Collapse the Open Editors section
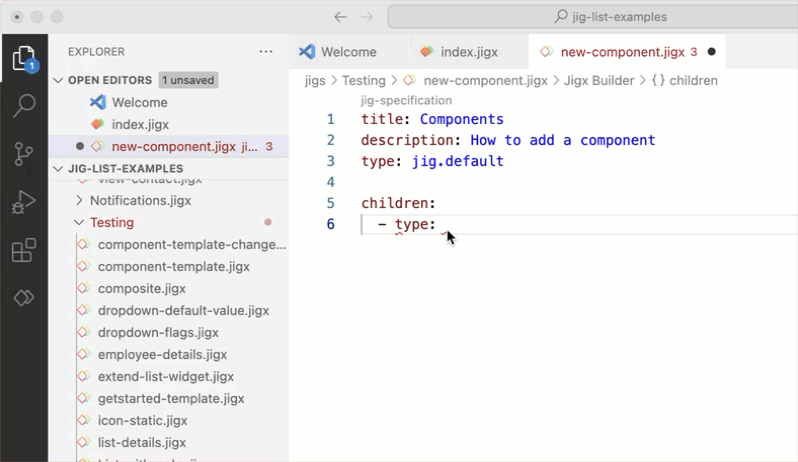 [58, 80]
